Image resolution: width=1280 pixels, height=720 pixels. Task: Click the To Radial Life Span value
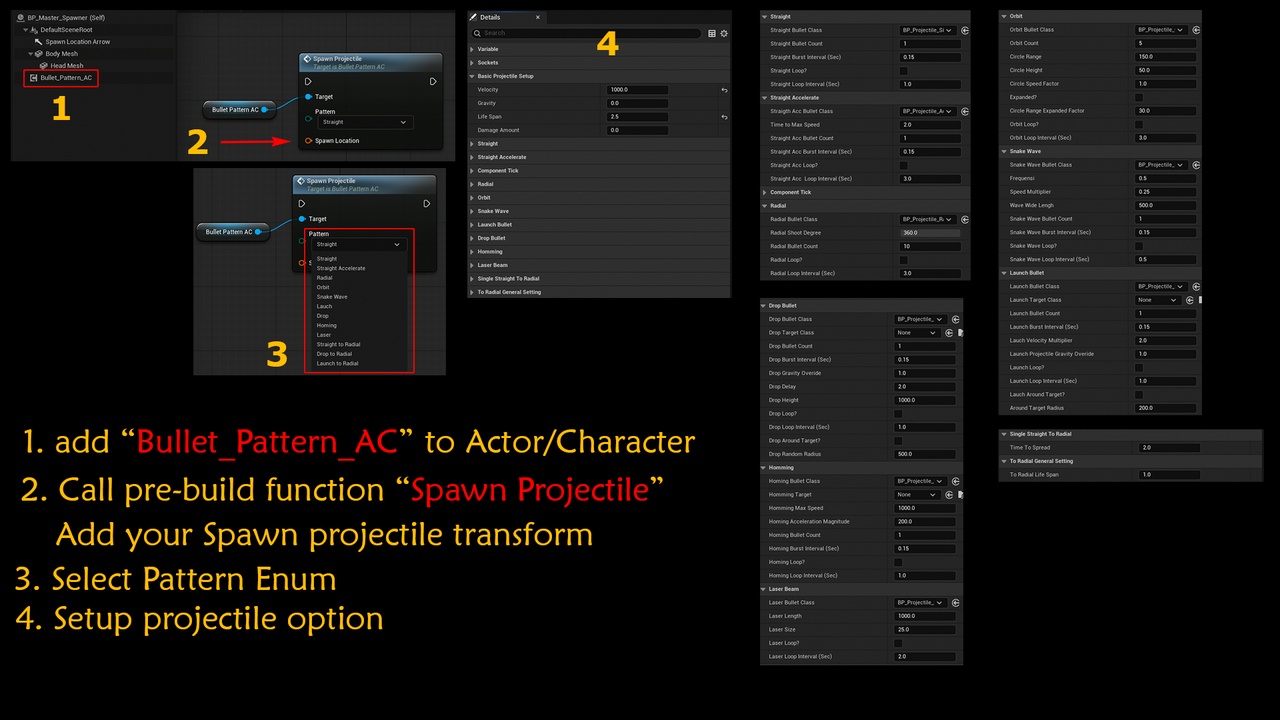click(1169, 475)
